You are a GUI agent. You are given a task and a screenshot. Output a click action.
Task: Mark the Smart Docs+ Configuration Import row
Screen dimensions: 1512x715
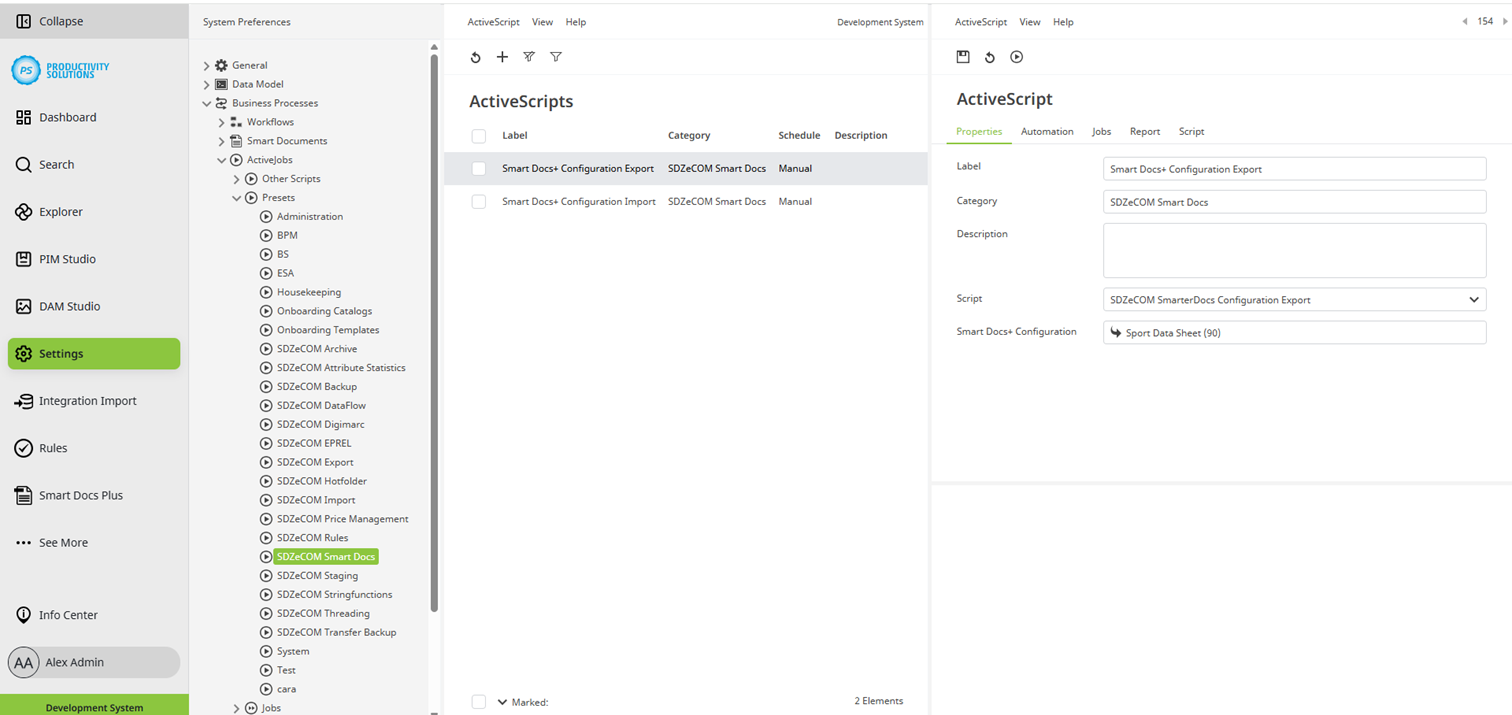[478, 201]
